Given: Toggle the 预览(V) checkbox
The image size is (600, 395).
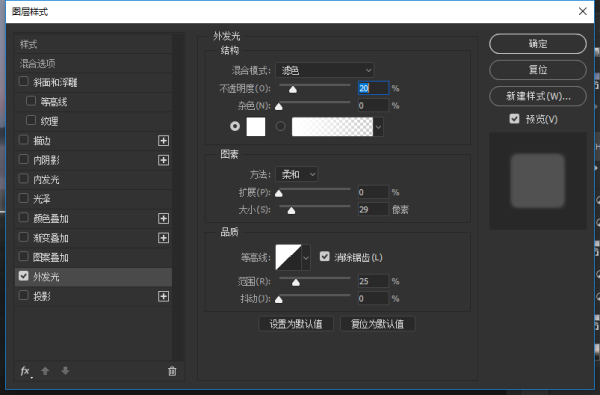Looking at the screenshot, I should (514, 119).
